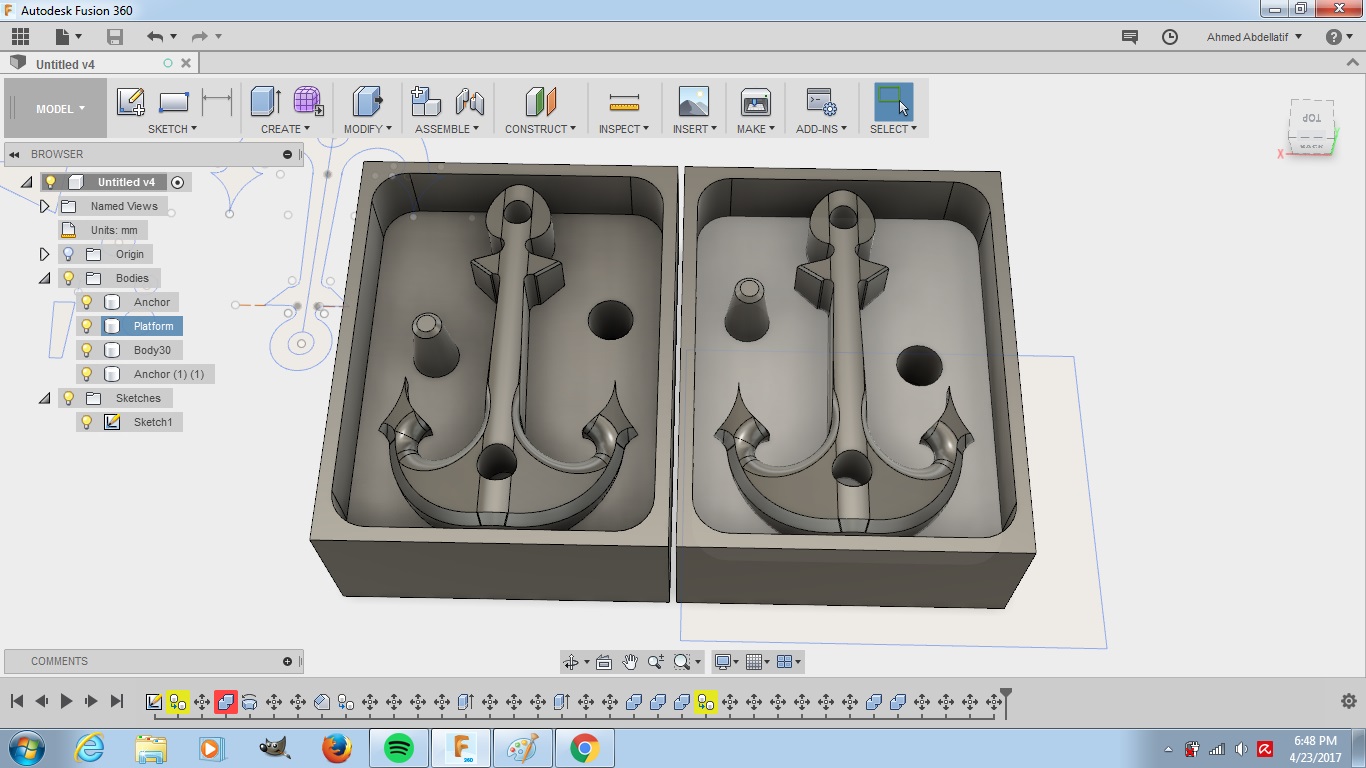
Task: Click the ViewCube in the viewport
Action: pyautogui.click(x=1311, y=126)
